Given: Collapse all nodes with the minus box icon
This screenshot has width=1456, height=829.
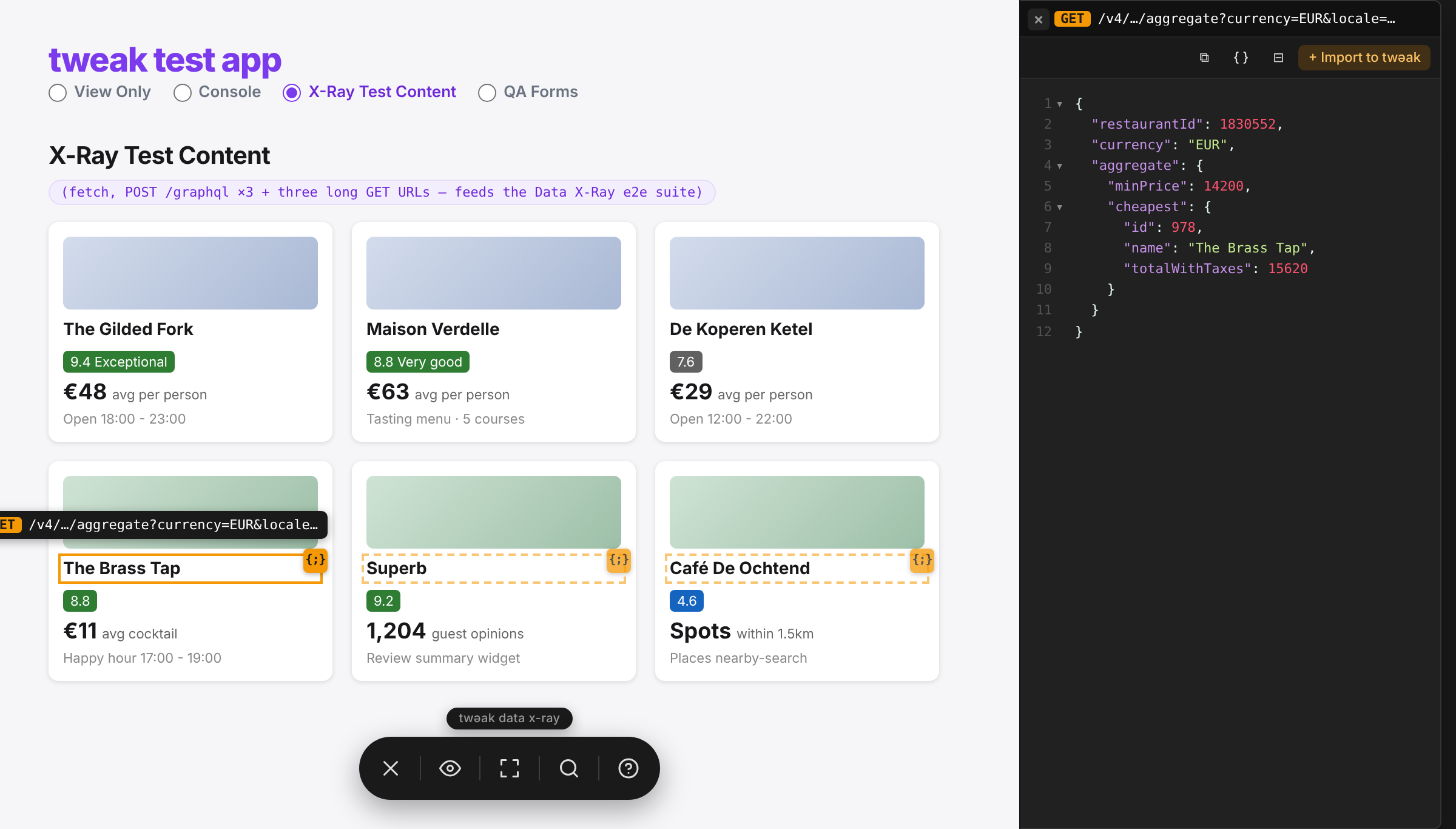Looking at the screenshot, I should [x=1278, y=58].
